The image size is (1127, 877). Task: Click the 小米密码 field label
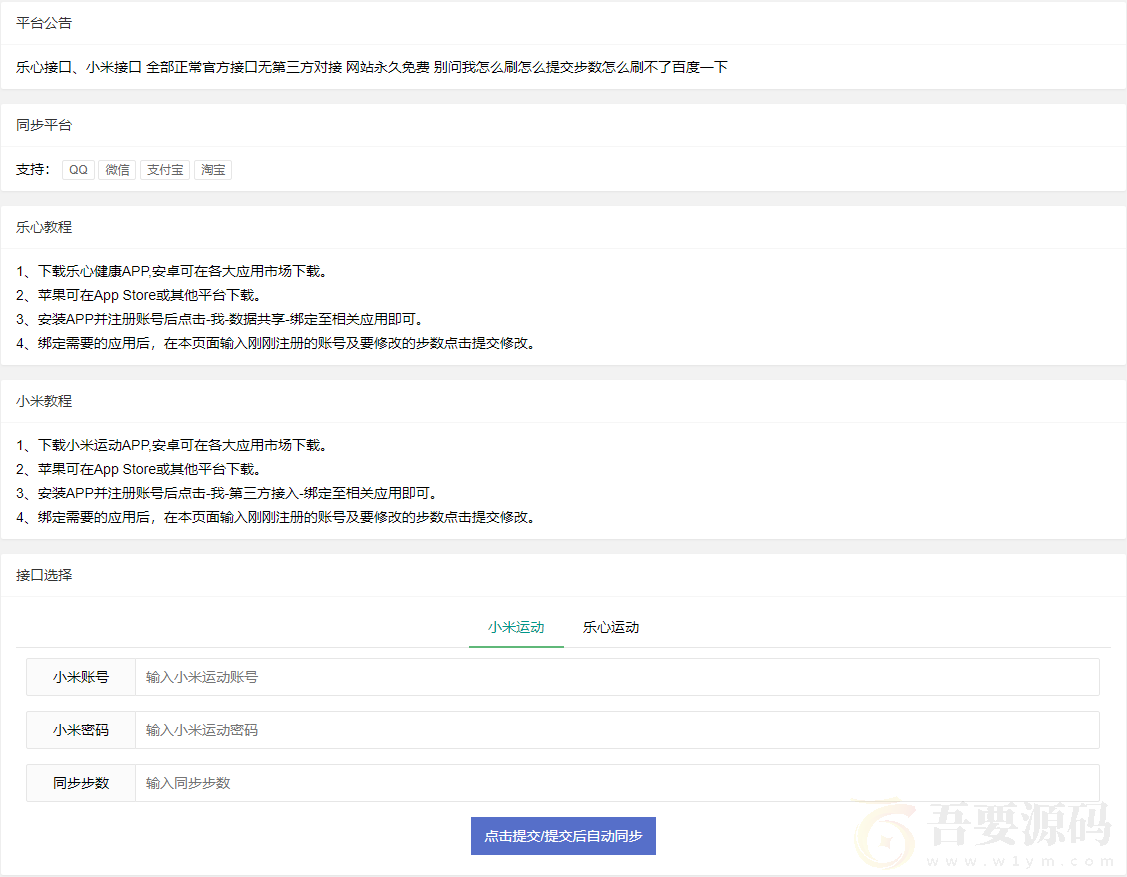tap(81, 730)
